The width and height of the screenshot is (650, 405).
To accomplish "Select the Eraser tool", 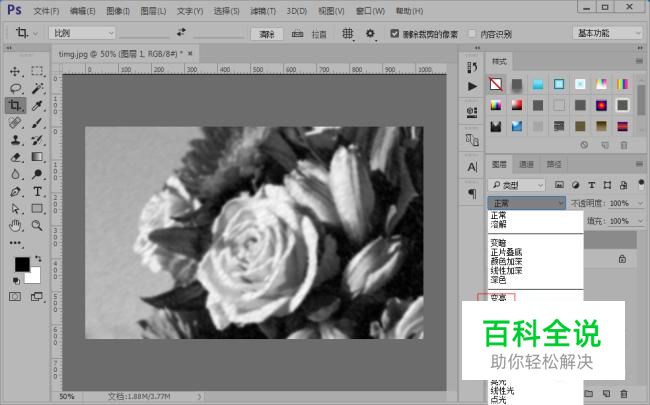I will tap(15, 157).
